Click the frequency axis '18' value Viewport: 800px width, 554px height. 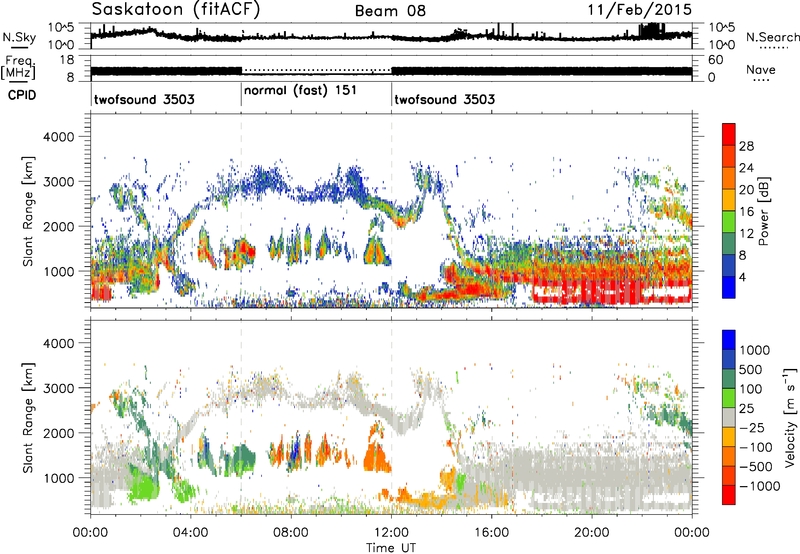(67, 60)
